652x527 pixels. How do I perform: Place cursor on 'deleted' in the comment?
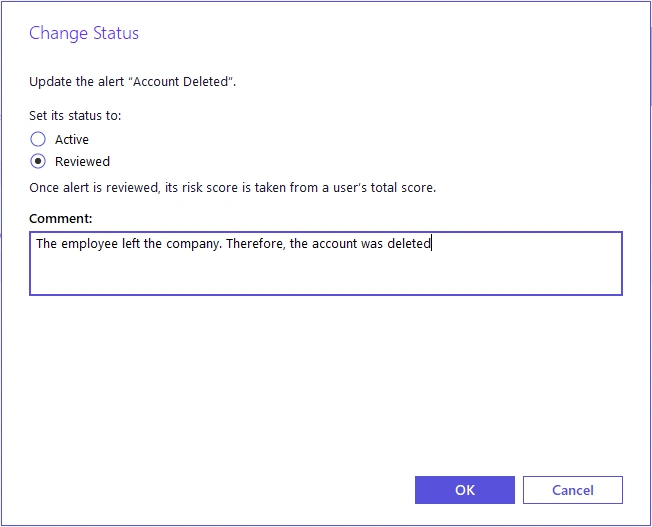click(408, 243)
